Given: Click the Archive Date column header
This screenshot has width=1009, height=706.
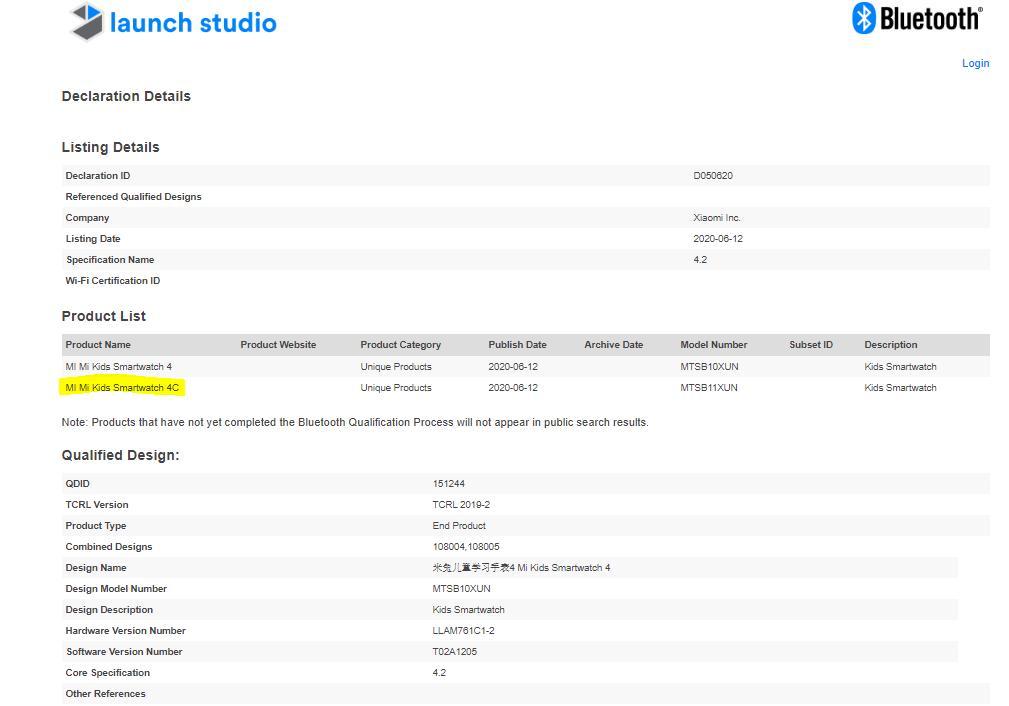Looking at the screenshot, I should click(613, 345).
